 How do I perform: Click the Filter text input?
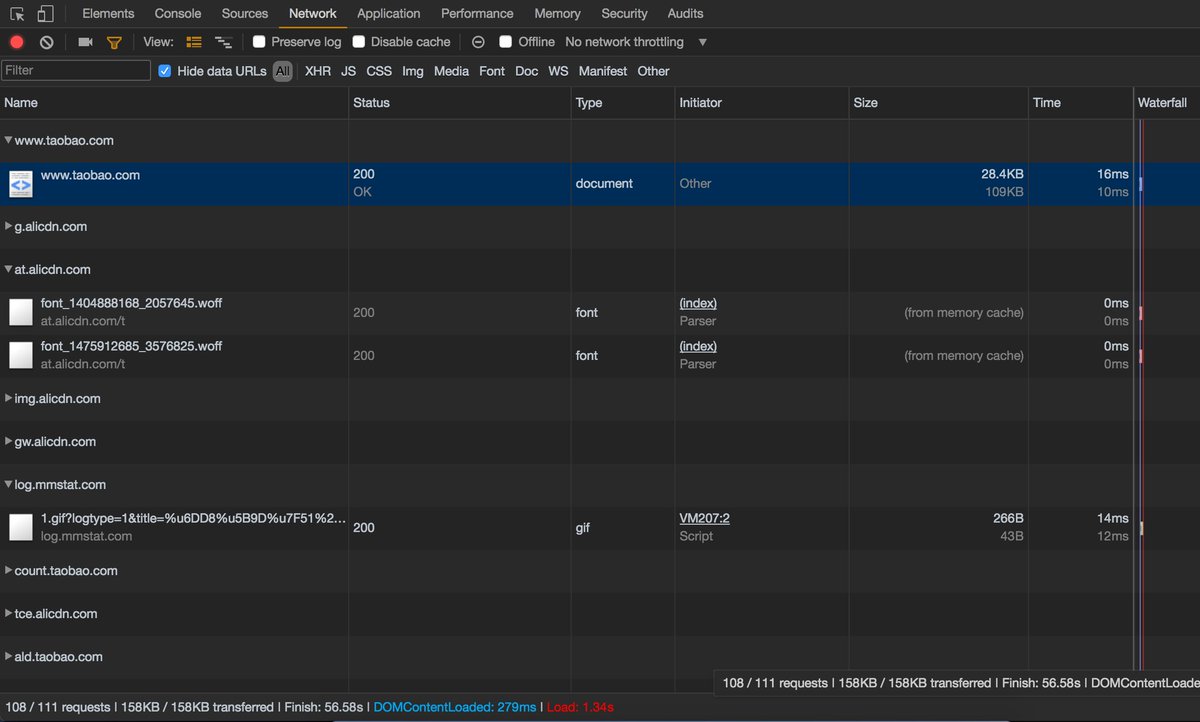76,71
